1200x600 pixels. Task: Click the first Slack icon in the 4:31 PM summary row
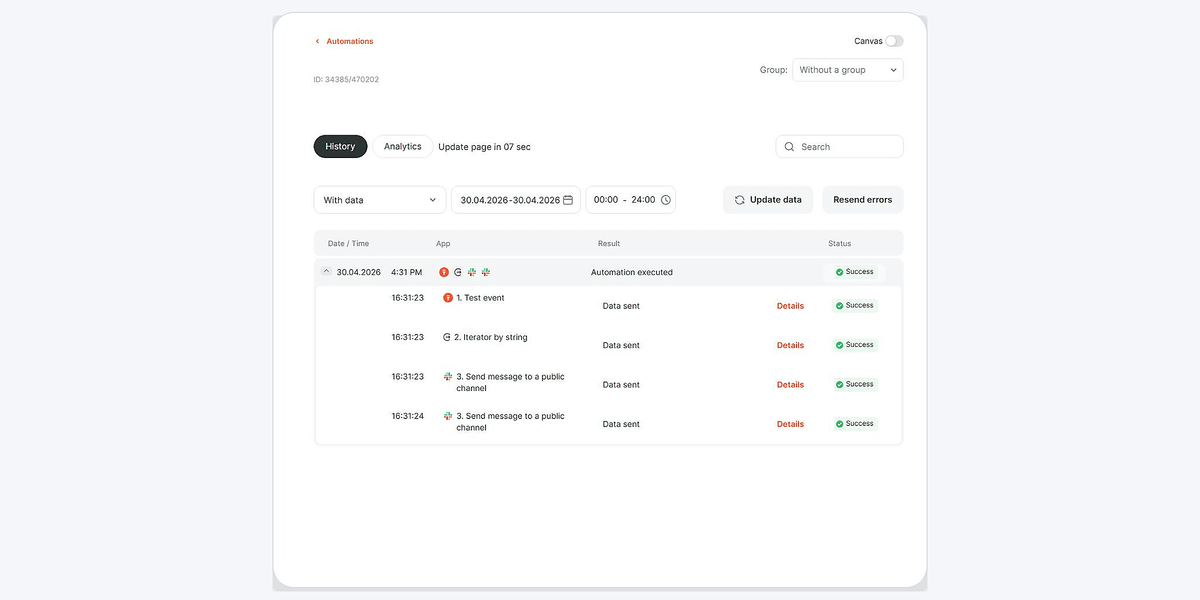(x=472, y=272)
